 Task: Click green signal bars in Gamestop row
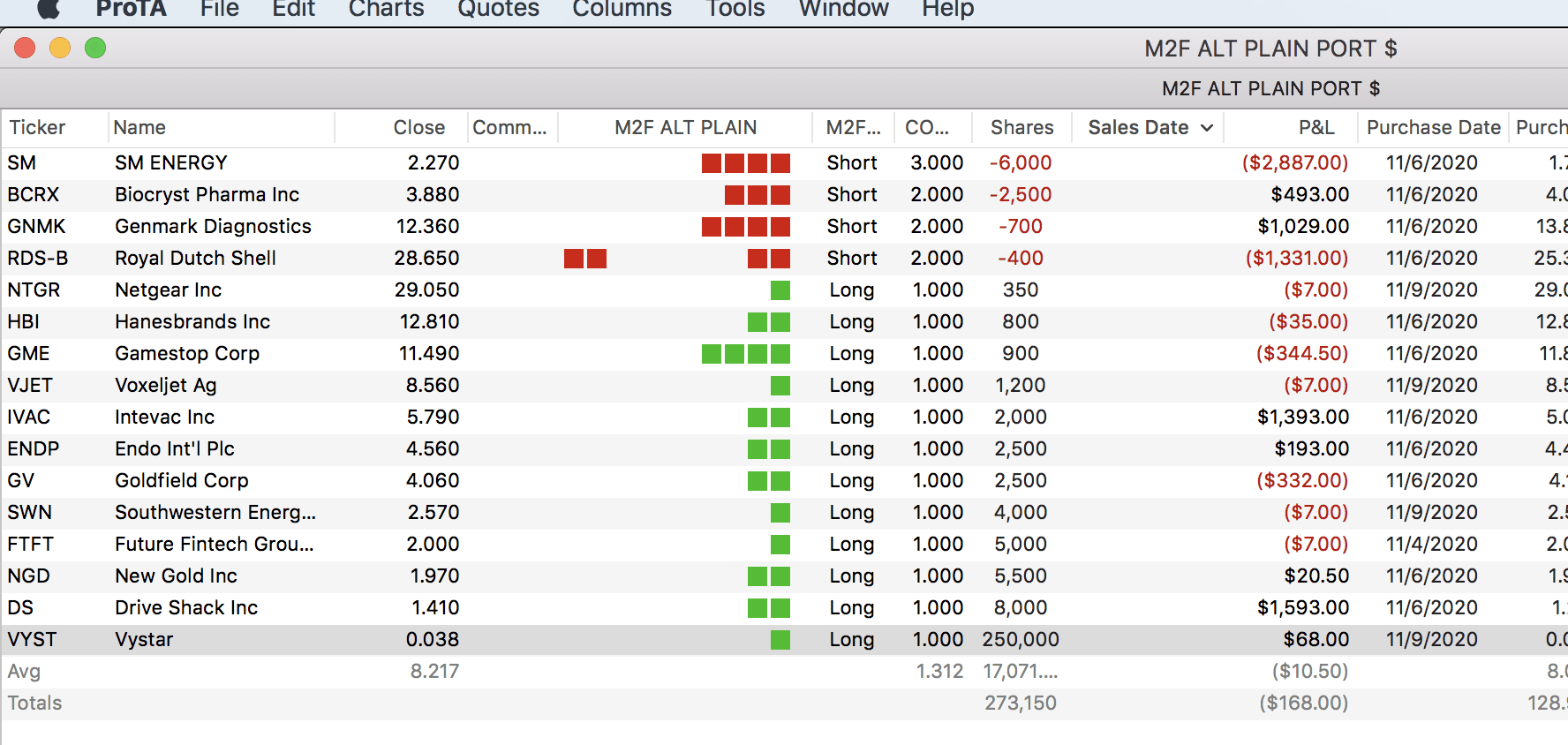[x=745, y=354]
